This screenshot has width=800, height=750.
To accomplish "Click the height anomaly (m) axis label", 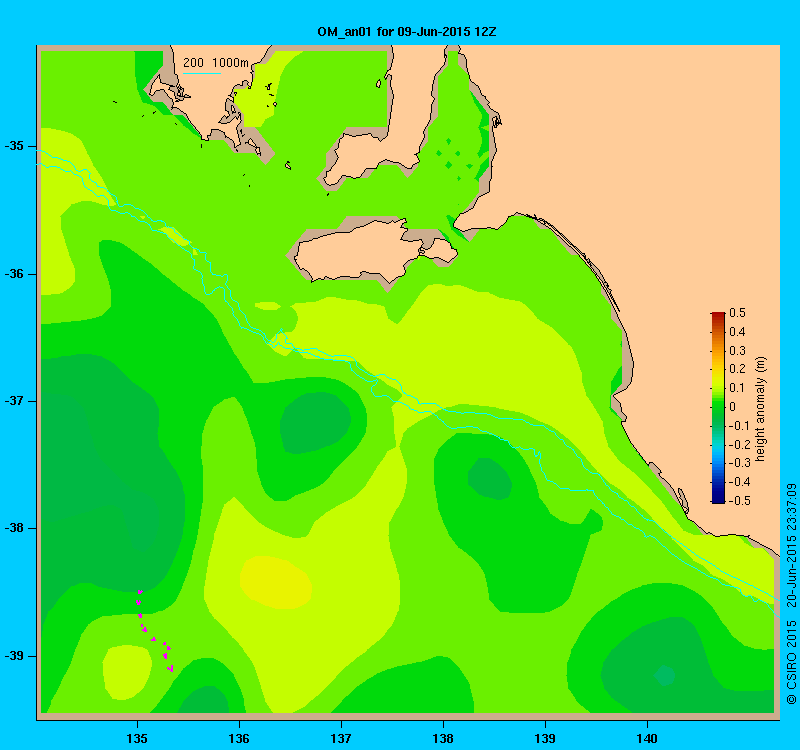I will click(x=761, y=409).
